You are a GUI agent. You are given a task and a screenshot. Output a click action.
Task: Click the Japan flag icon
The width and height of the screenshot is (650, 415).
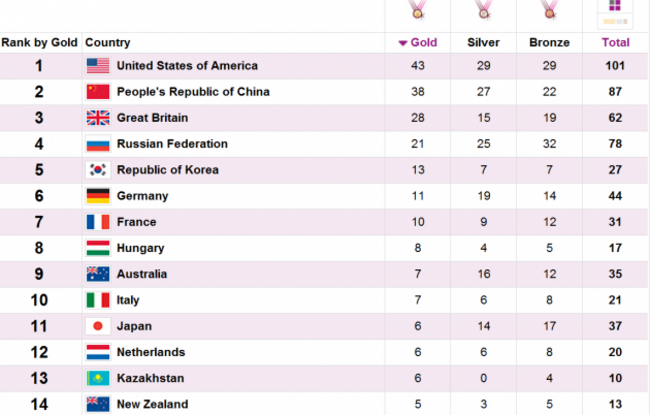click(97, 326)
